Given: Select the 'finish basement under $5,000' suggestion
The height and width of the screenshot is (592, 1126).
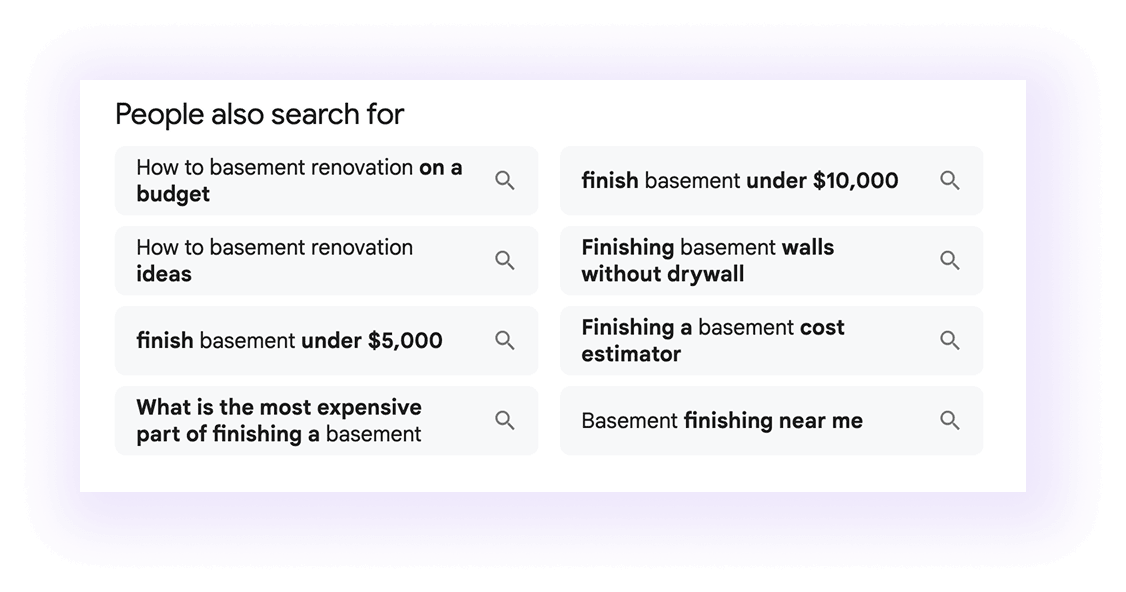Looking at the screenshot, I should tap(290, 340).
